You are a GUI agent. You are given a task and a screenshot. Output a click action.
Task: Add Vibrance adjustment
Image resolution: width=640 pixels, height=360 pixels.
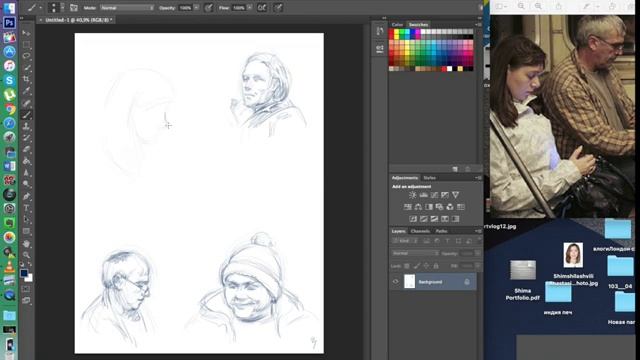pos(456,195)
